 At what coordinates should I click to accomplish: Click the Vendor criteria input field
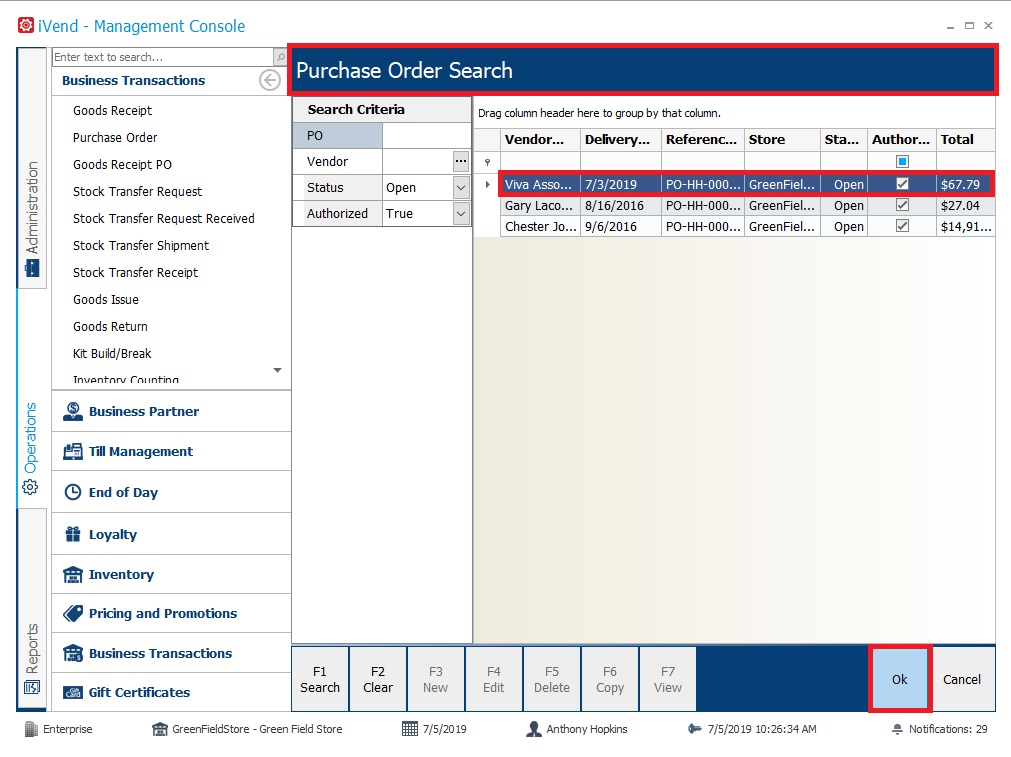418,162
